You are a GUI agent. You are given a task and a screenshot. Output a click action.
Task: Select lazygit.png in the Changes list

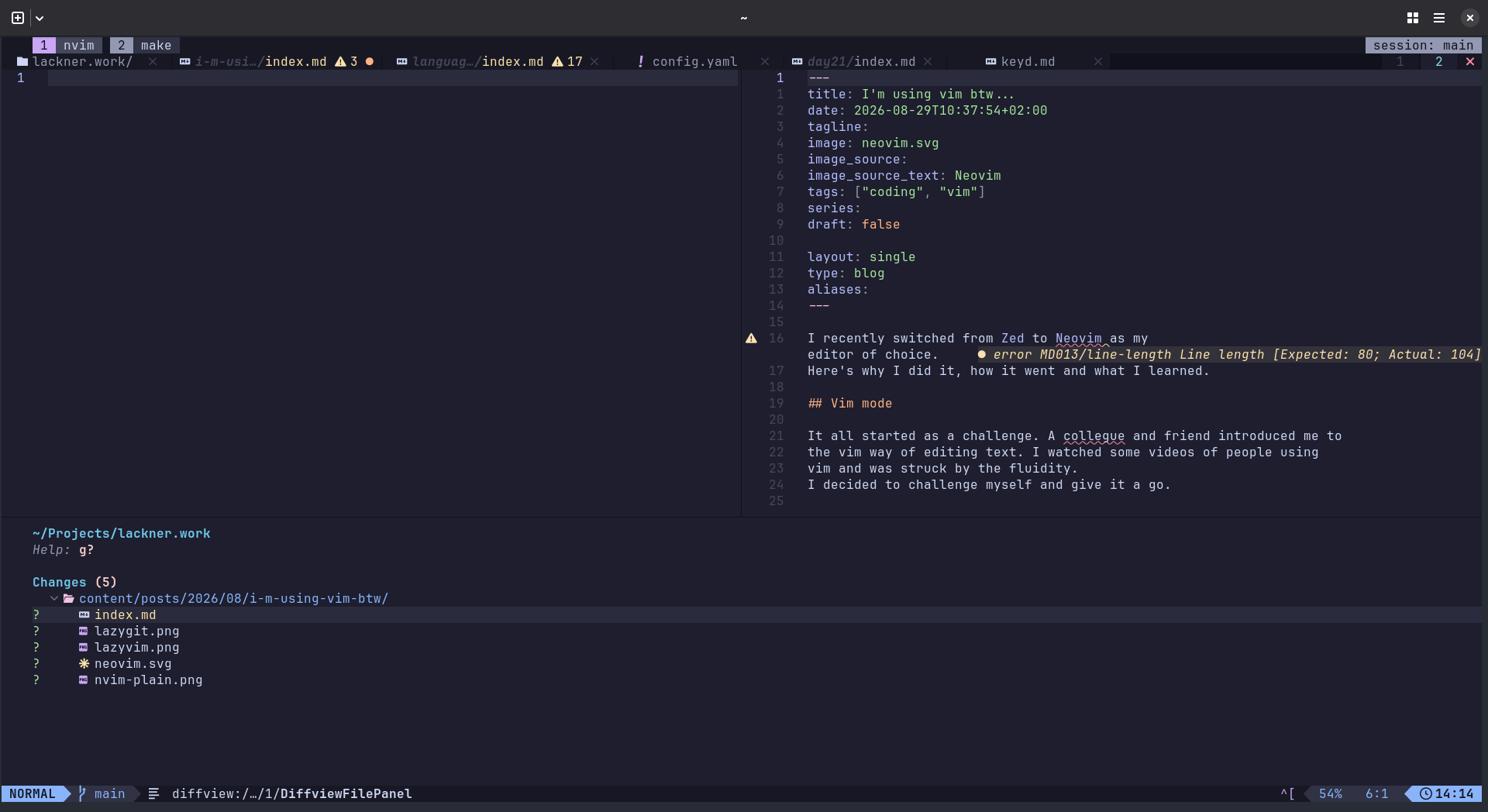point(137,631)
